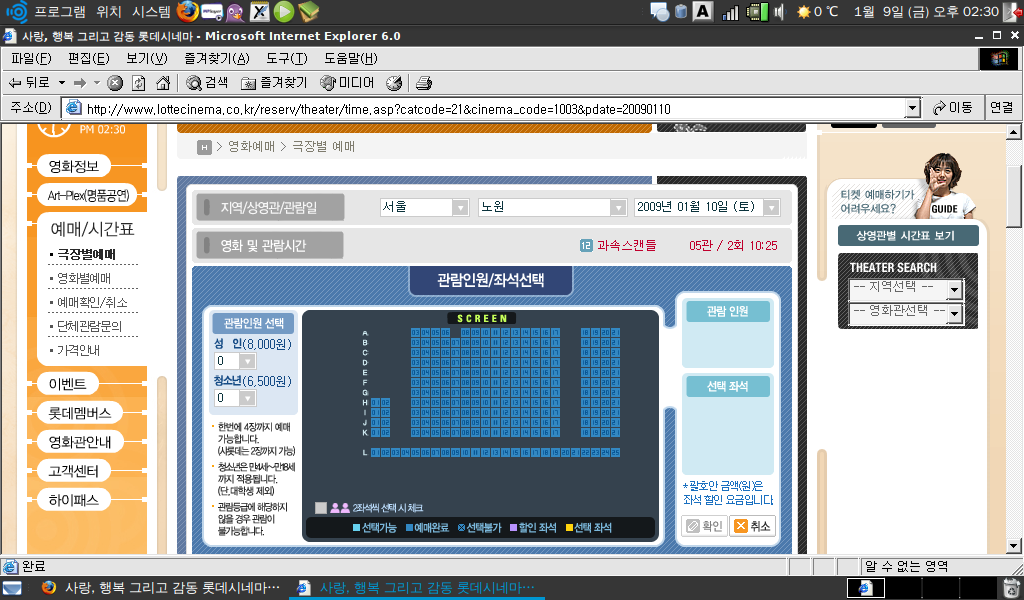
Task: Go to the Home page icon
Action: coord(163,83)
